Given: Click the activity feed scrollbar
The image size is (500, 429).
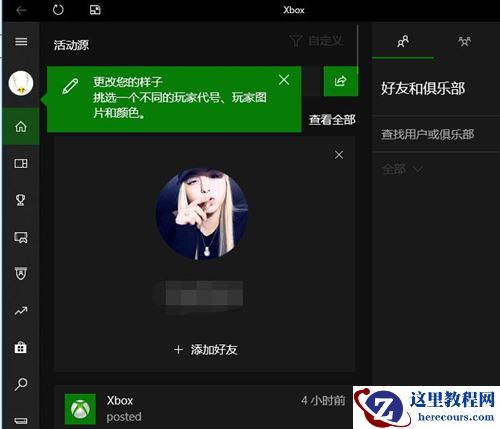Looking at the screenshot, I should pyautogui.click(x=358, y=49).
